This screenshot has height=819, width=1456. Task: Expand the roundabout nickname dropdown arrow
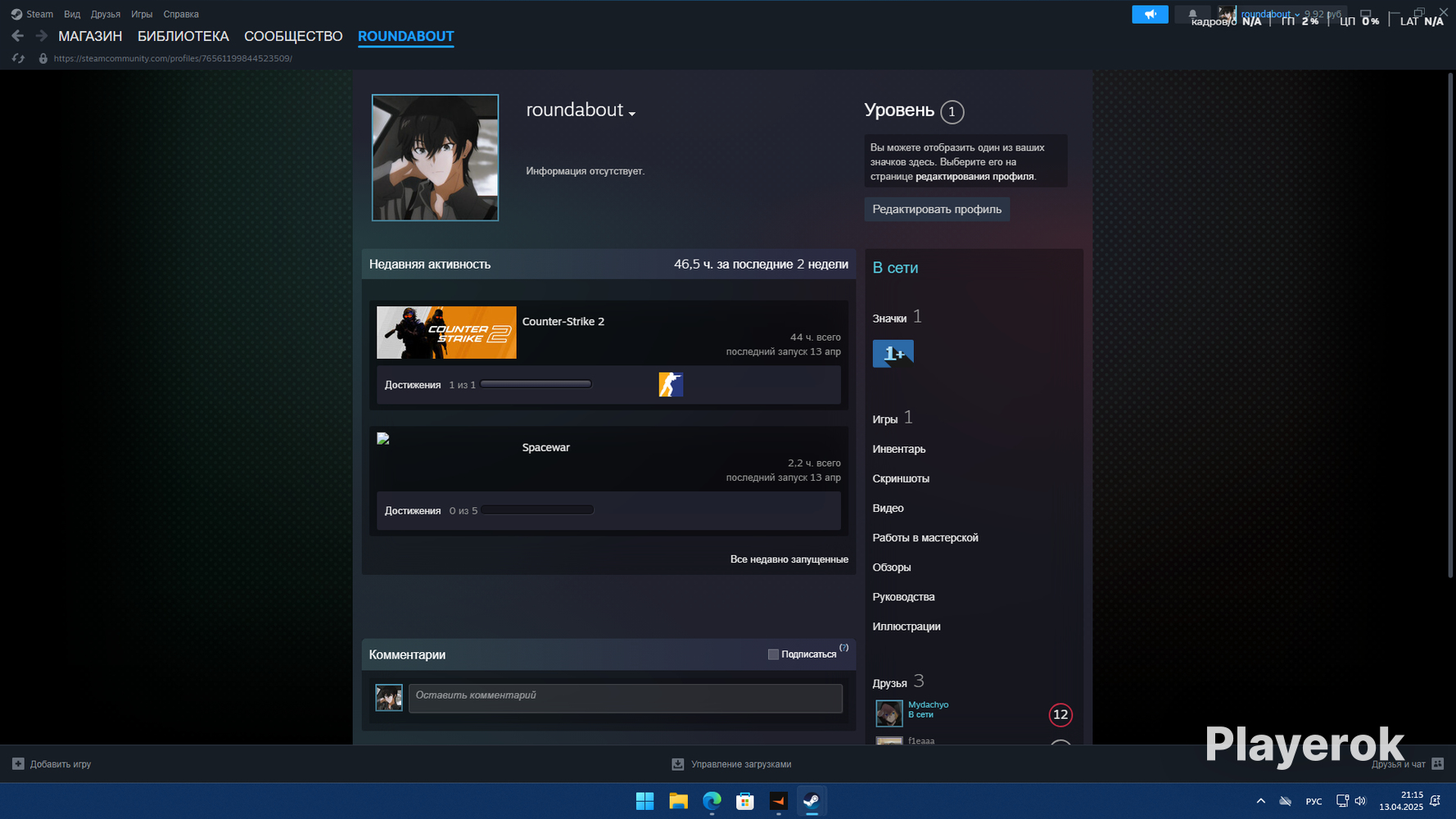[632, 113]
